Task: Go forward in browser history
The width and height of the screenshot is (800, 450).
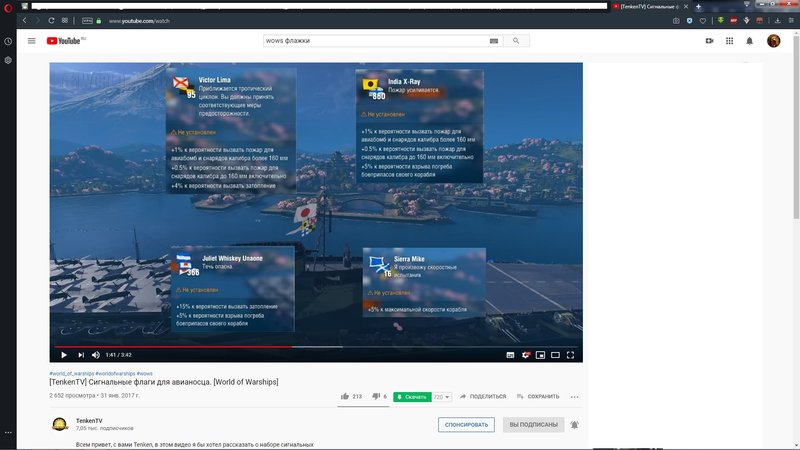Action: click(37, 20)
